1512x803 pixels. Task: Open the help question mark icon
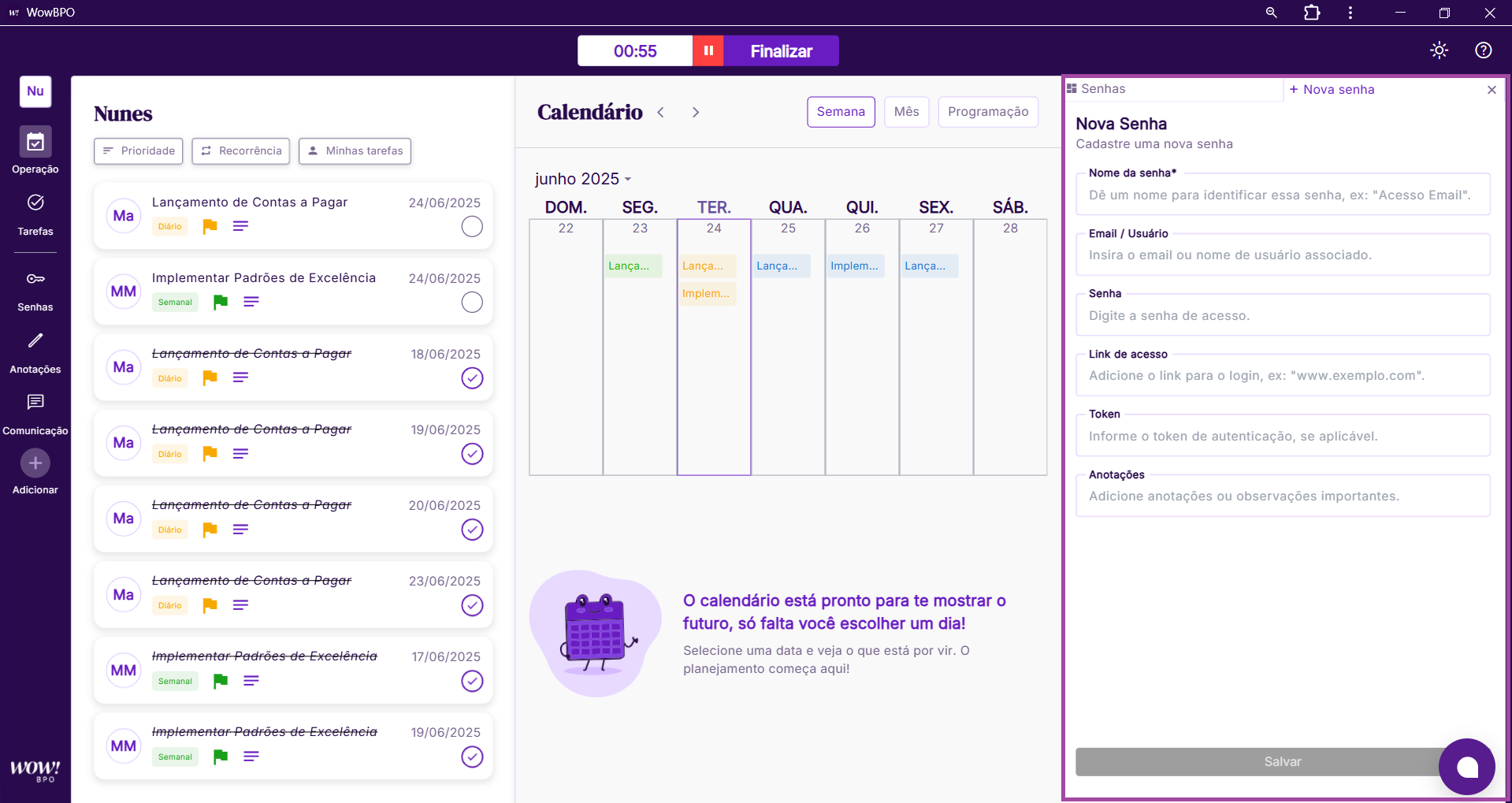click(1483, 50)
